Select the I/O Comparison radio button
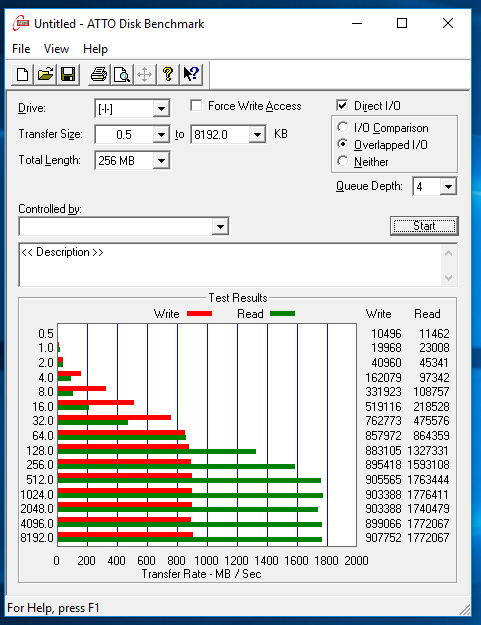This screenshot has width=481, height=625. (x=342, y=127)
